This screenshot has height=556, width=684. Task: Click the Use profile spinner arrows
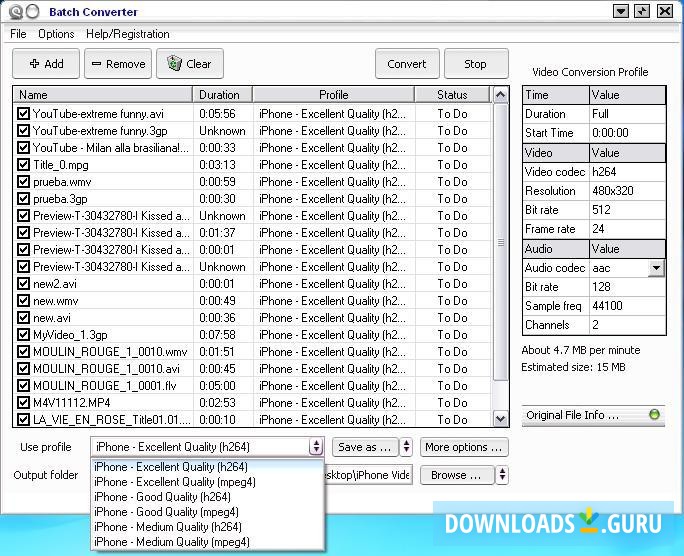point(316,447)
